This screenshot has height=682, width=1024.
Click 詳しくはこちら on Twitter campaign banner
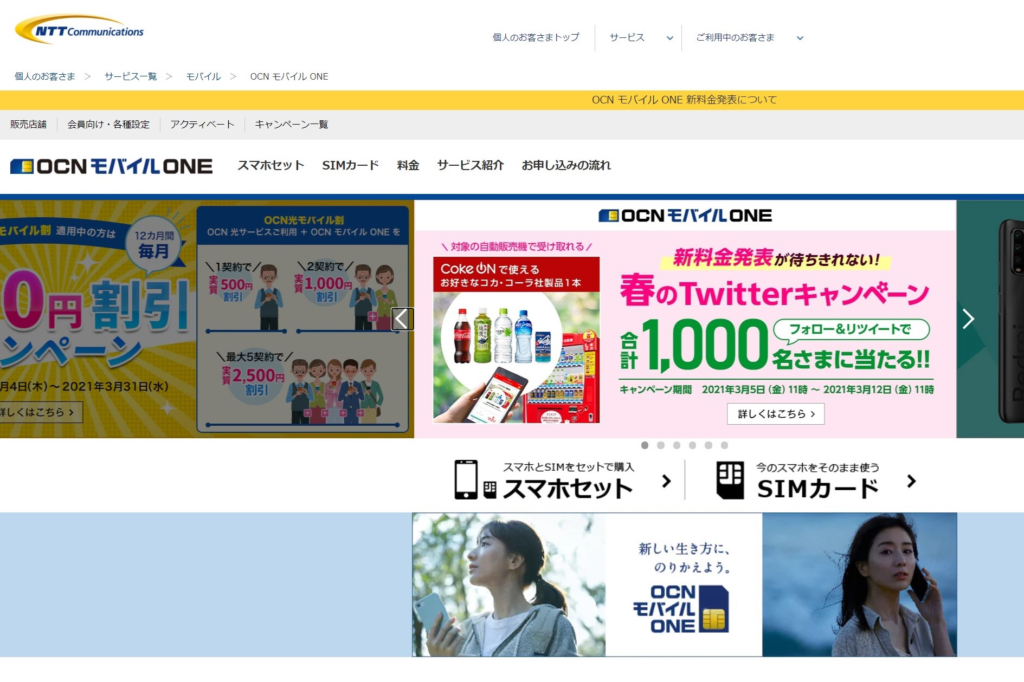pyautogui.click(x=776, y=414)
